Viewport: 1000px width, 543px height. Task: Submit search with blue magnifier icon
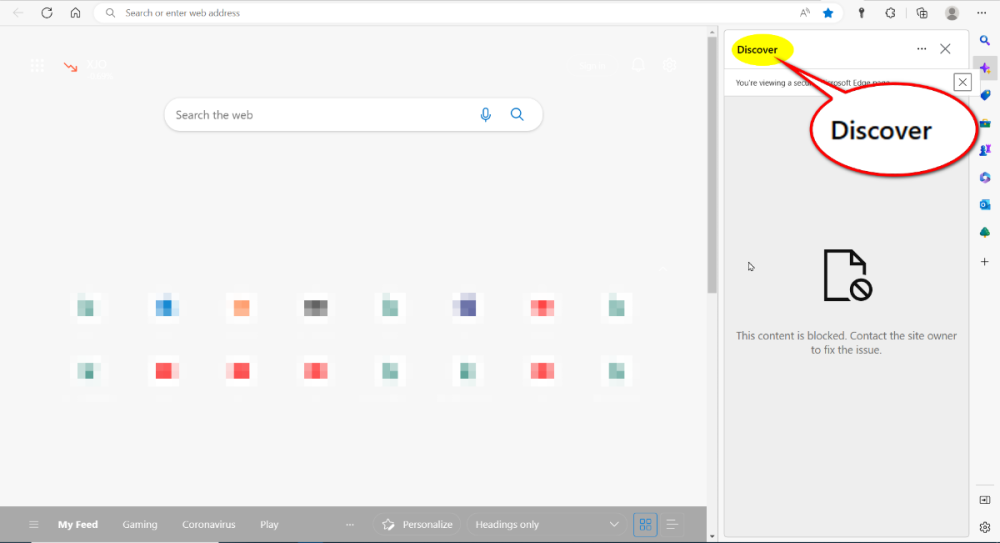(517, 115)
